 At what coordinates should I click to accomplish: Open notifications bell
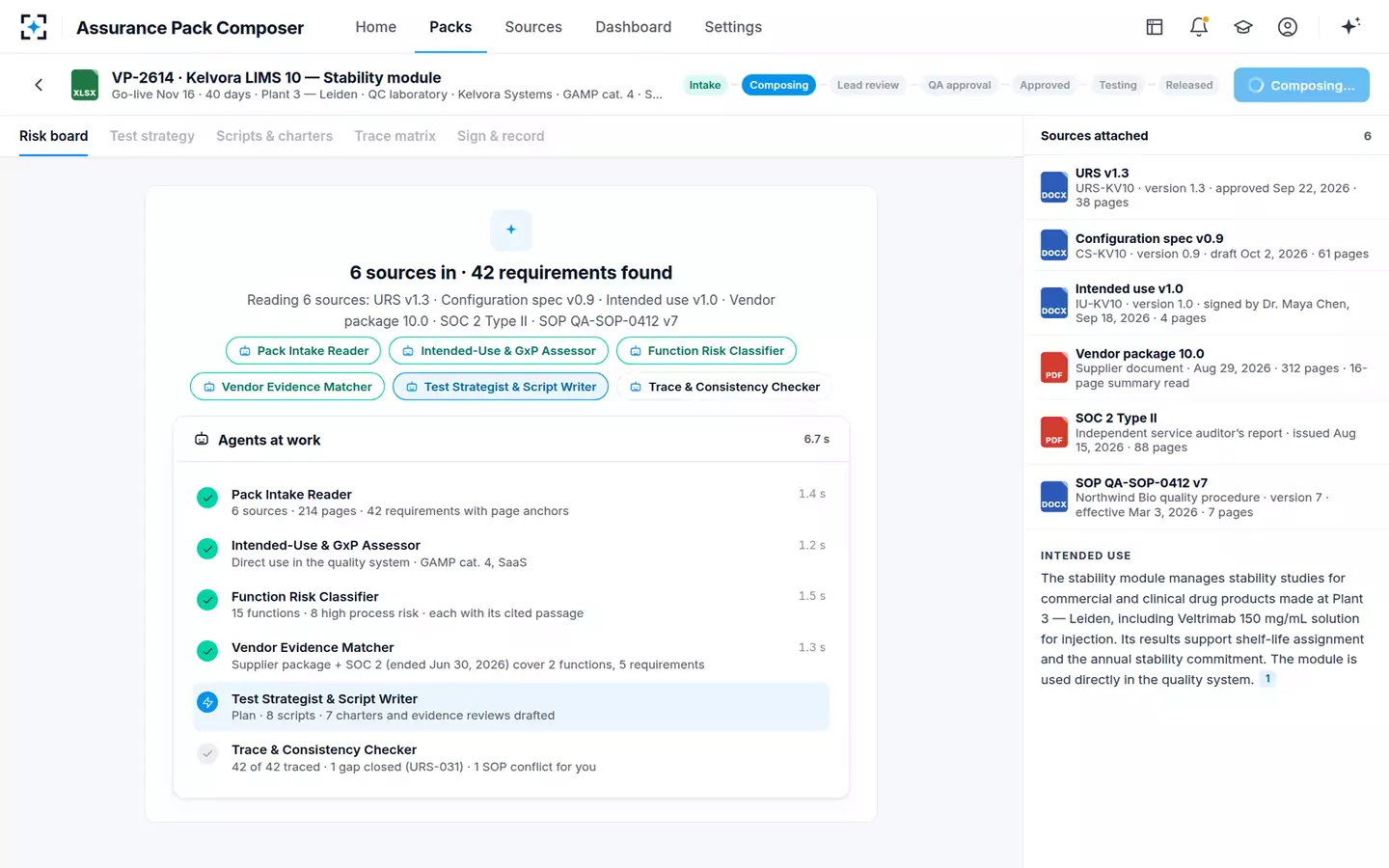(1199, 27)
